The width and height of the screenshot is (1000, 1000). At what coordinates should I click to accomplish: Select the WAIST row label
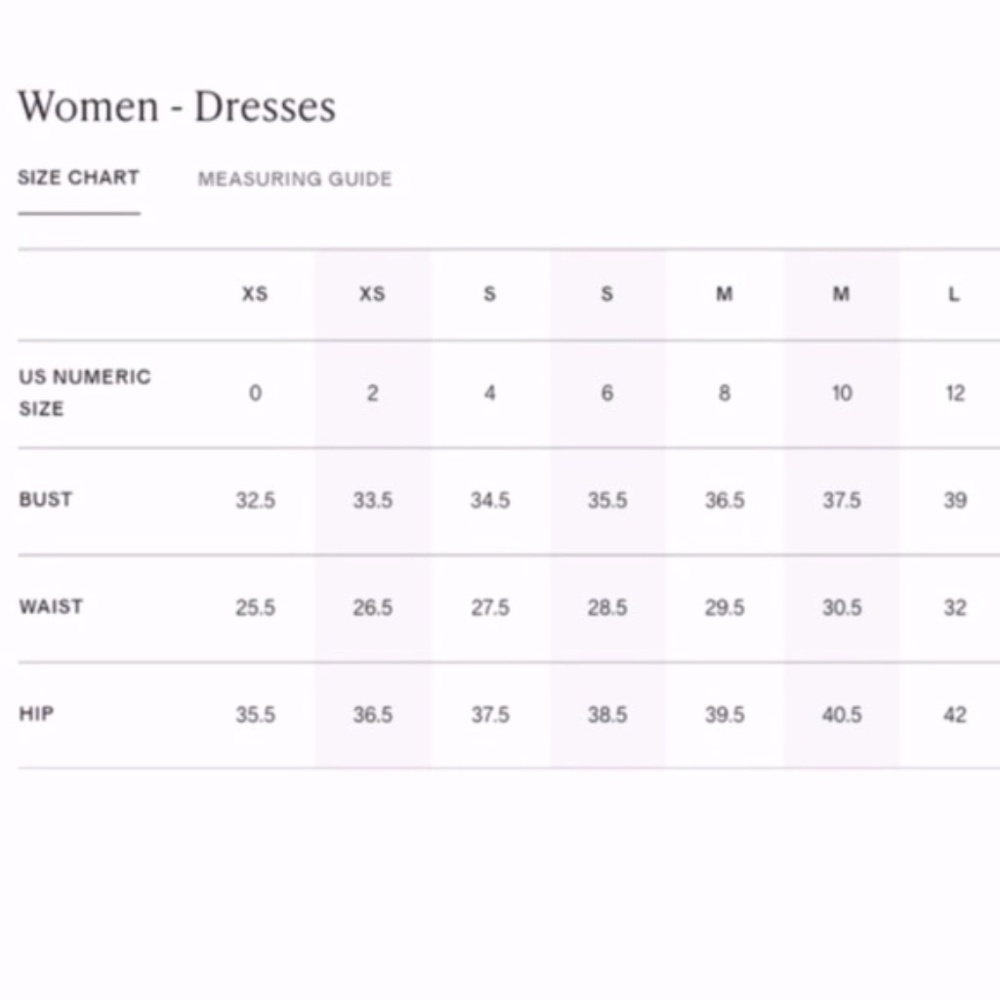[51, 607]
